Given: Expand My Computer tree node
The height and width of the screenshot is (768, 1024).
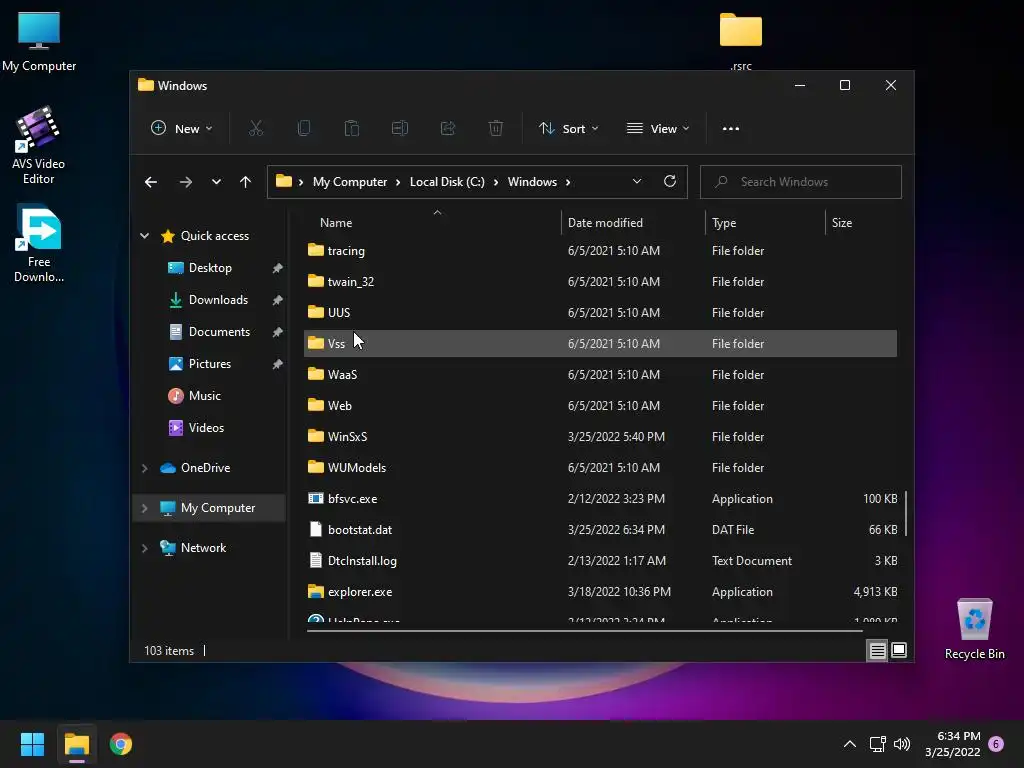Looking at the screenshot, I should 144,507.
